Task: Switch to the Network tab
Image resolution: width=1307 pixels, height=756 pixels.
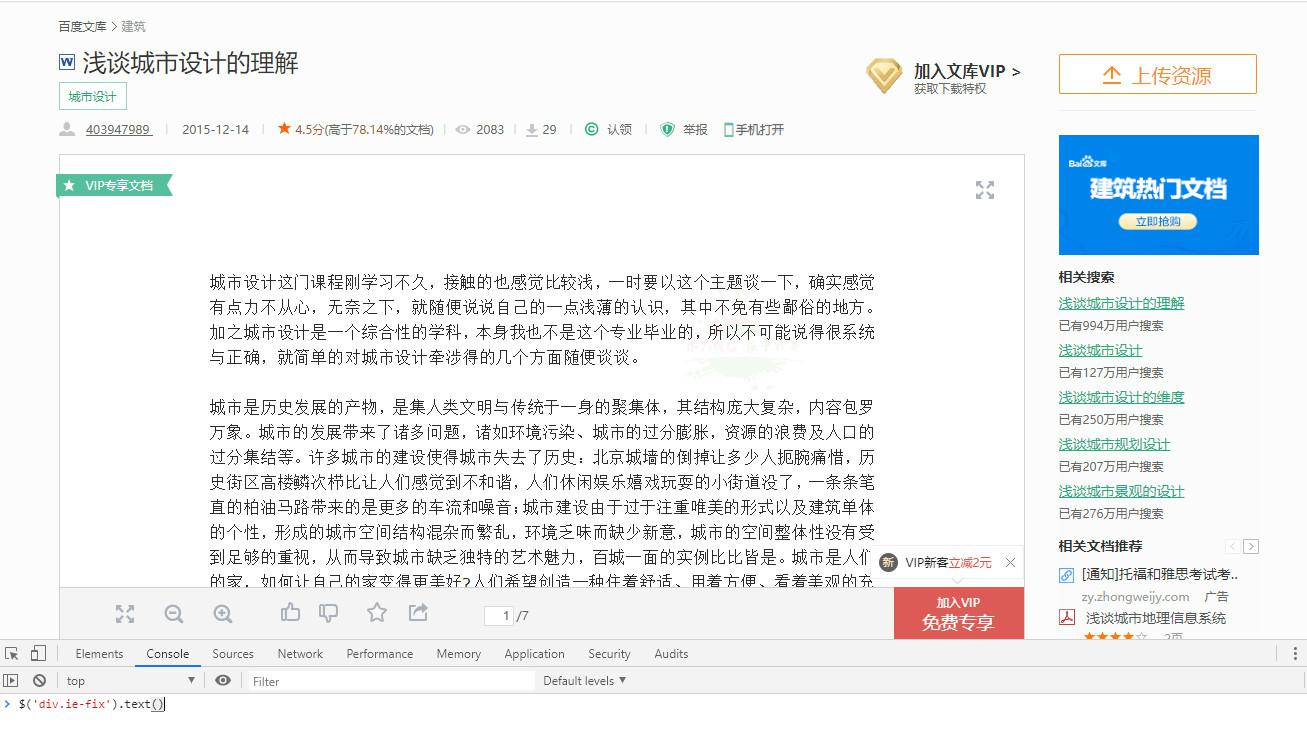Action: [x=299, y=653]
